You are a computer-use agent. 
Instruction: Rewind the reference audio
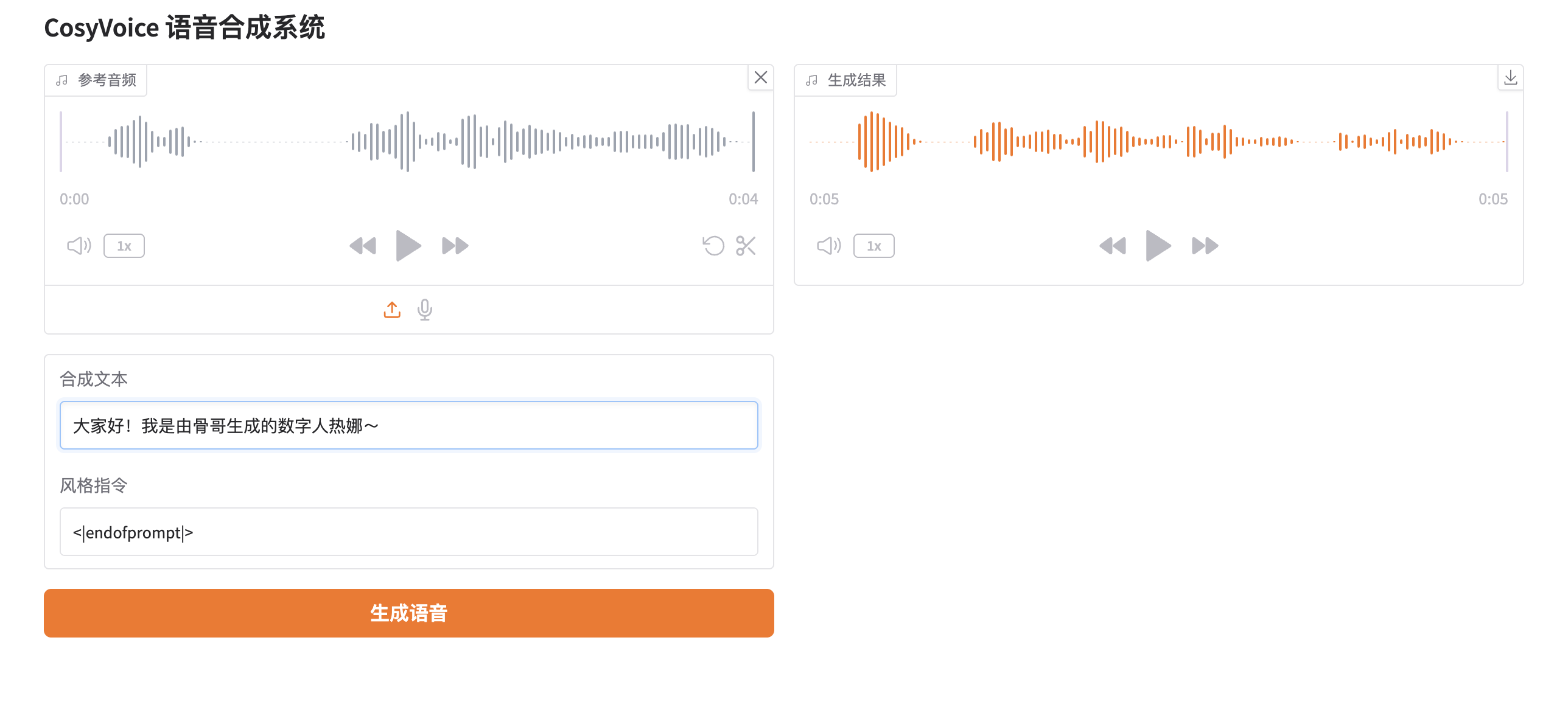click(363, 246)
